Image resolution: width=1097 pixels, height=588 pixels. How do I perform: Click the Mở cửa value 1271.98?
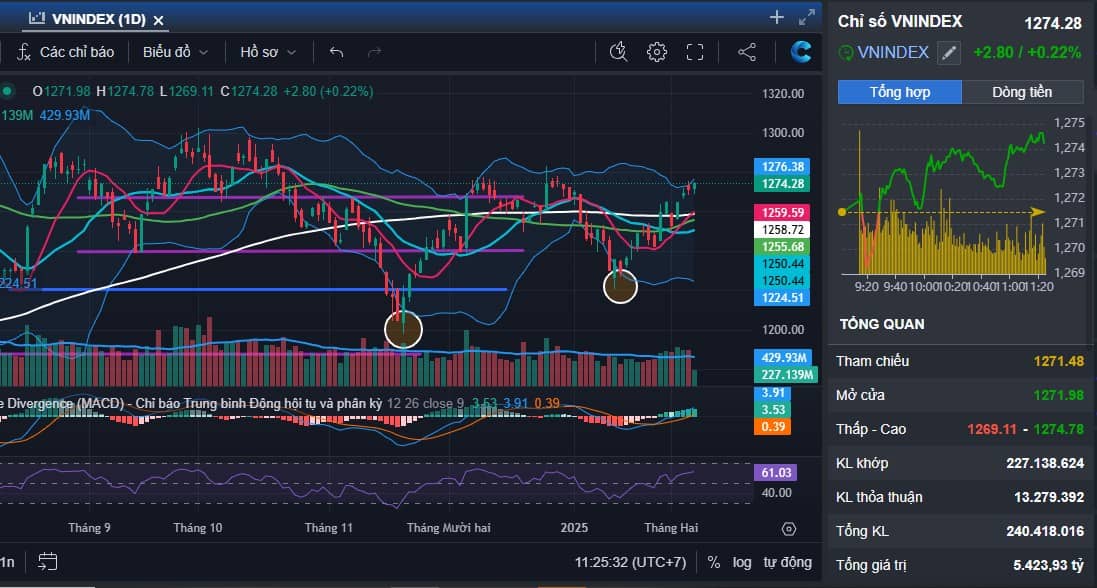(1059, 396)
